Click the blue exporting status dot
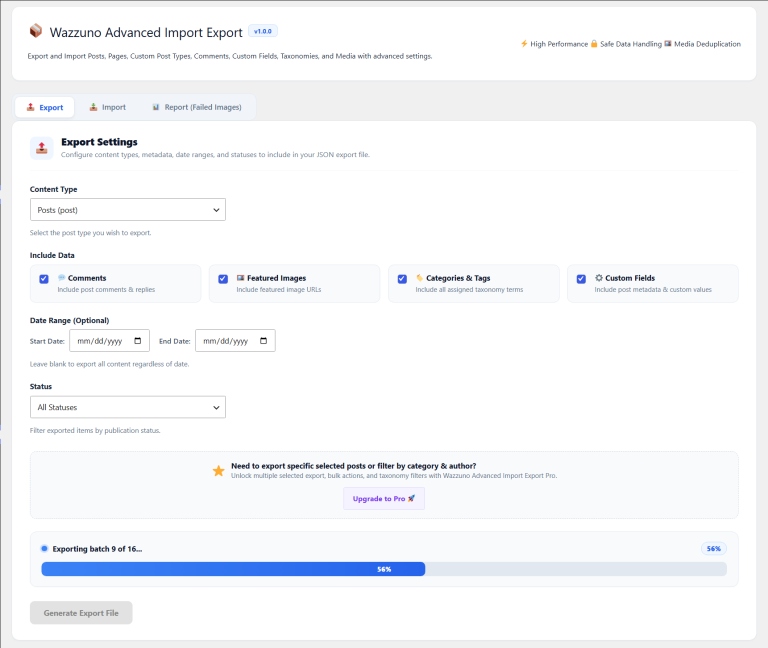The image size is (768, 648). tap(45, 549)
